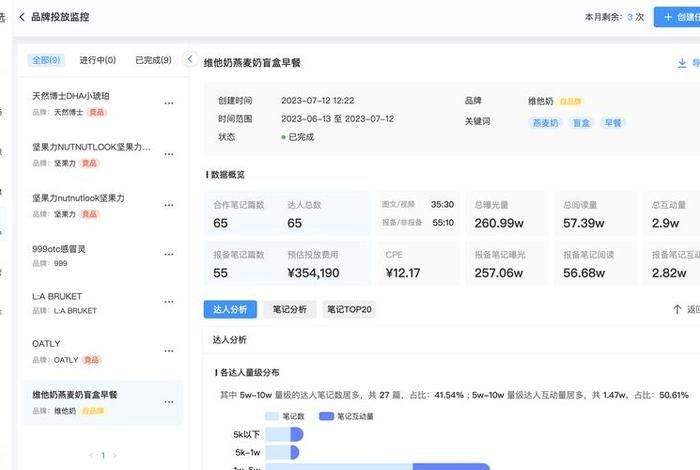This screenshot has width=700, height=470.
Task: Click the 总曝光量 260.99w card
Action: click(507, 213)
